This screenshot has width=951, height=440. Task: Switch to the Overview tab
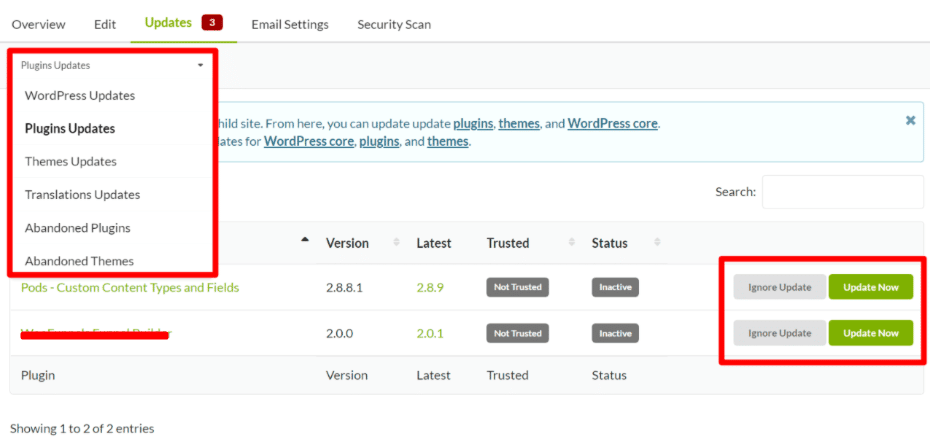pyautogui.click(x=38, y=24)
